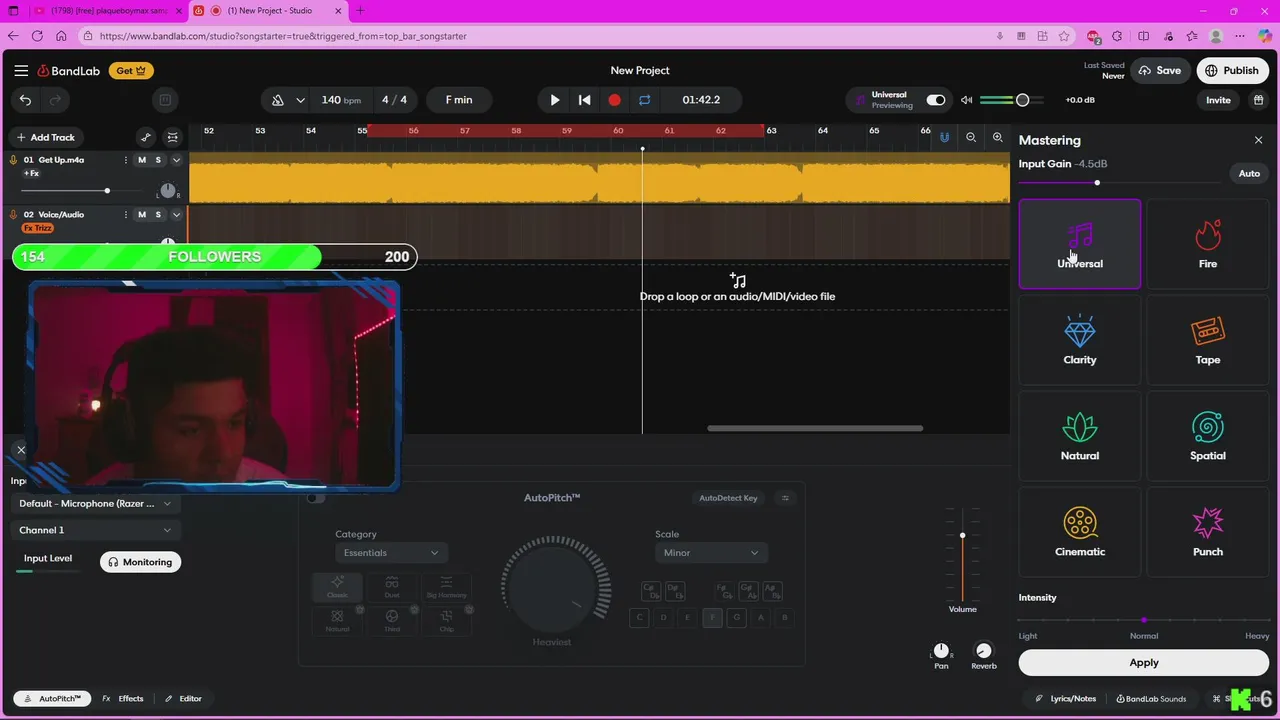Adjust the Input Gain slider handle
The image size is (1280, 720).
[x=1097, y=183]
